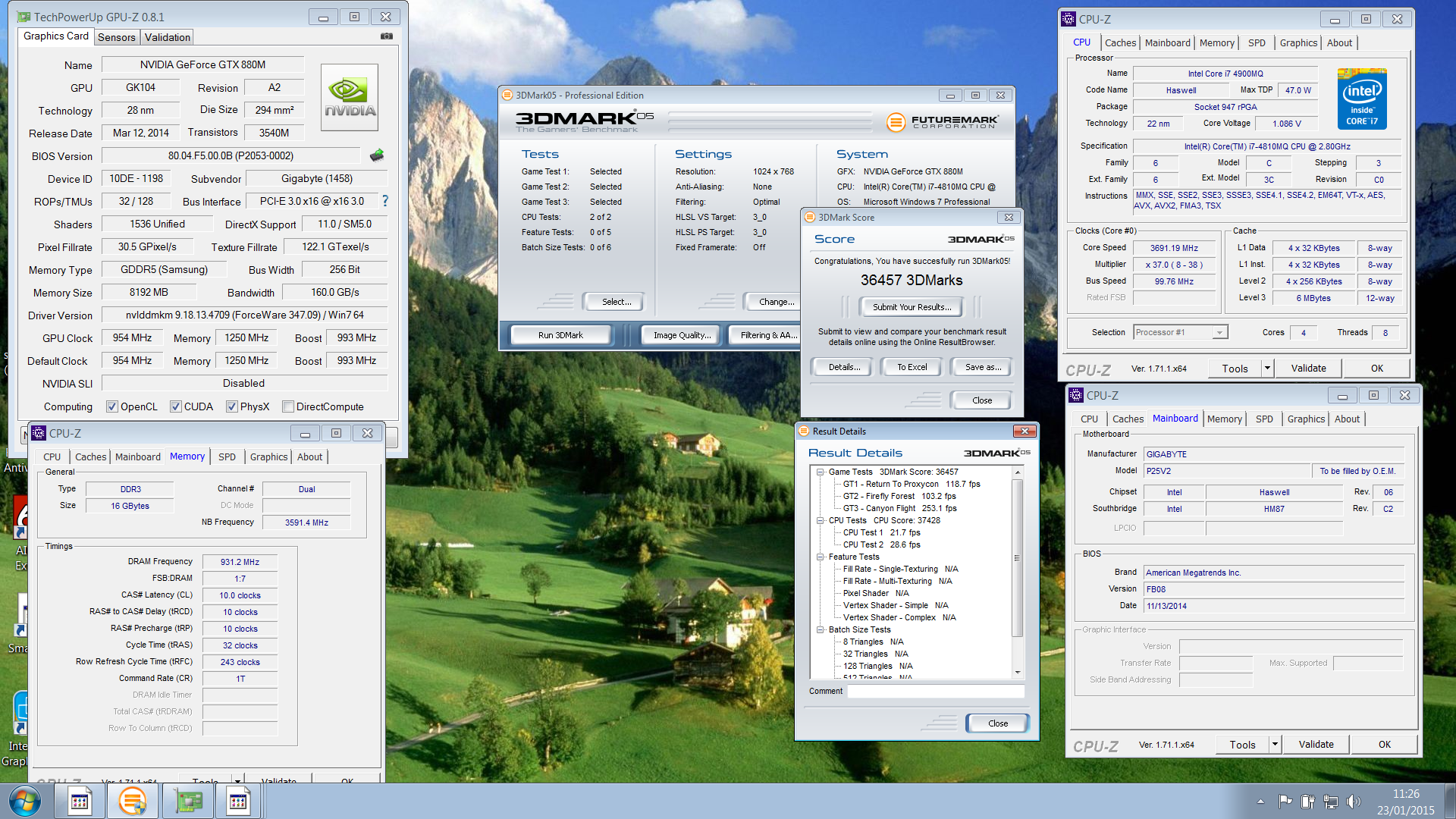Screen dimensions: 1456x819
Task: Show hidden tray icons arrow
Action: [1260, 801]
